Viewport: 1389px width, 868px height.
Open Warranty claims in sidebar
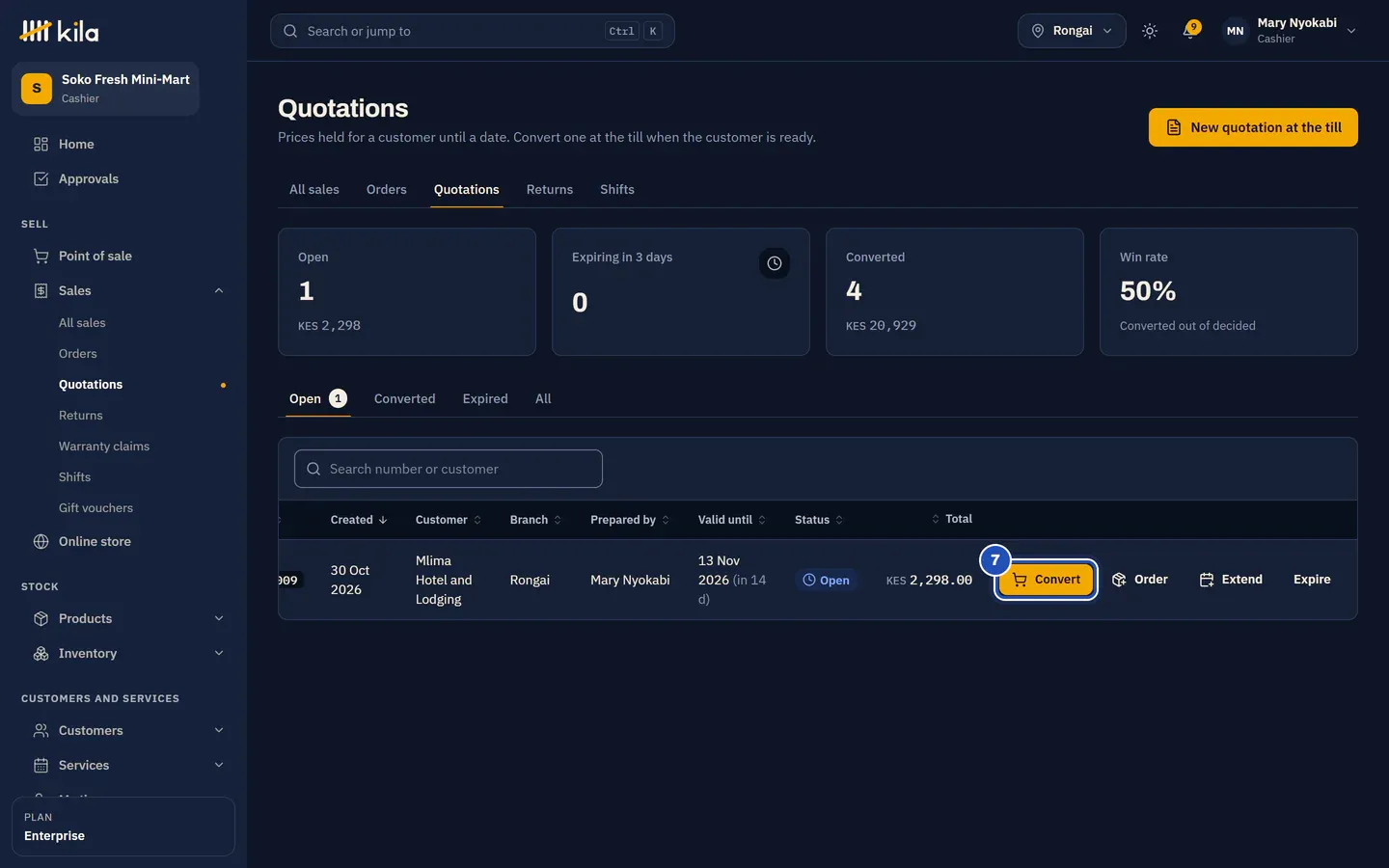[x=104, y=447]
